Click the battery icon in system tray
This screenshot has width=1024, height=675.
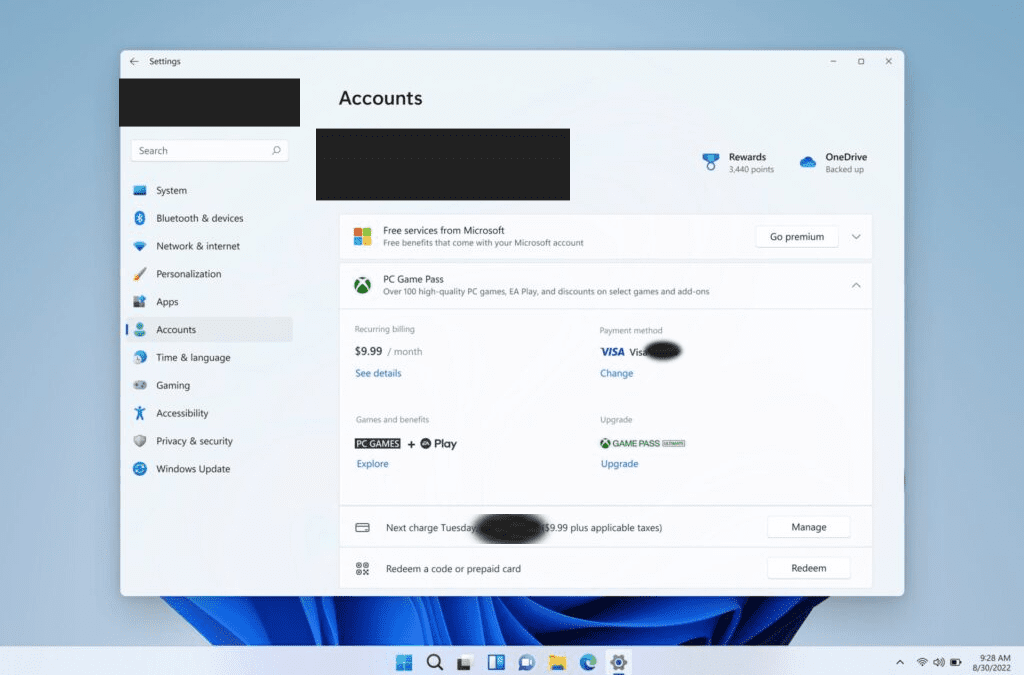point(955,663)
